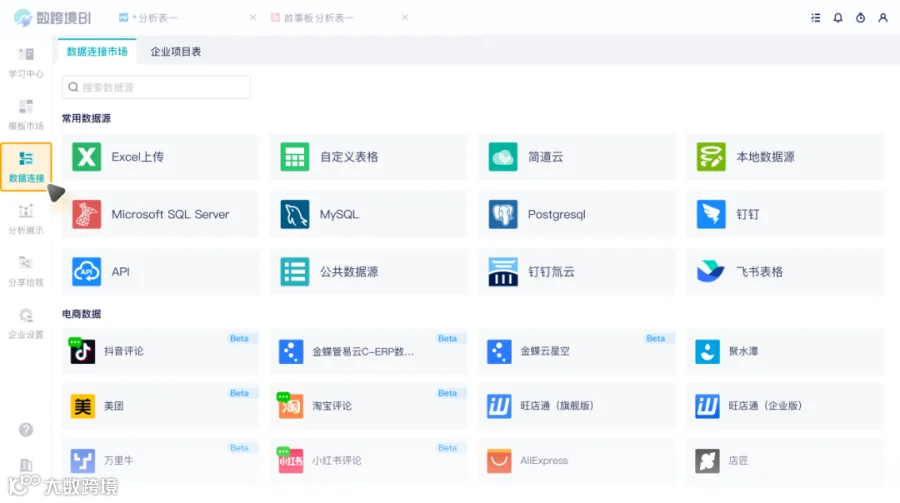The image size is (900, 503).
Task: Open the 分析展示 sidebar item
Action: (x=26, y=219)
